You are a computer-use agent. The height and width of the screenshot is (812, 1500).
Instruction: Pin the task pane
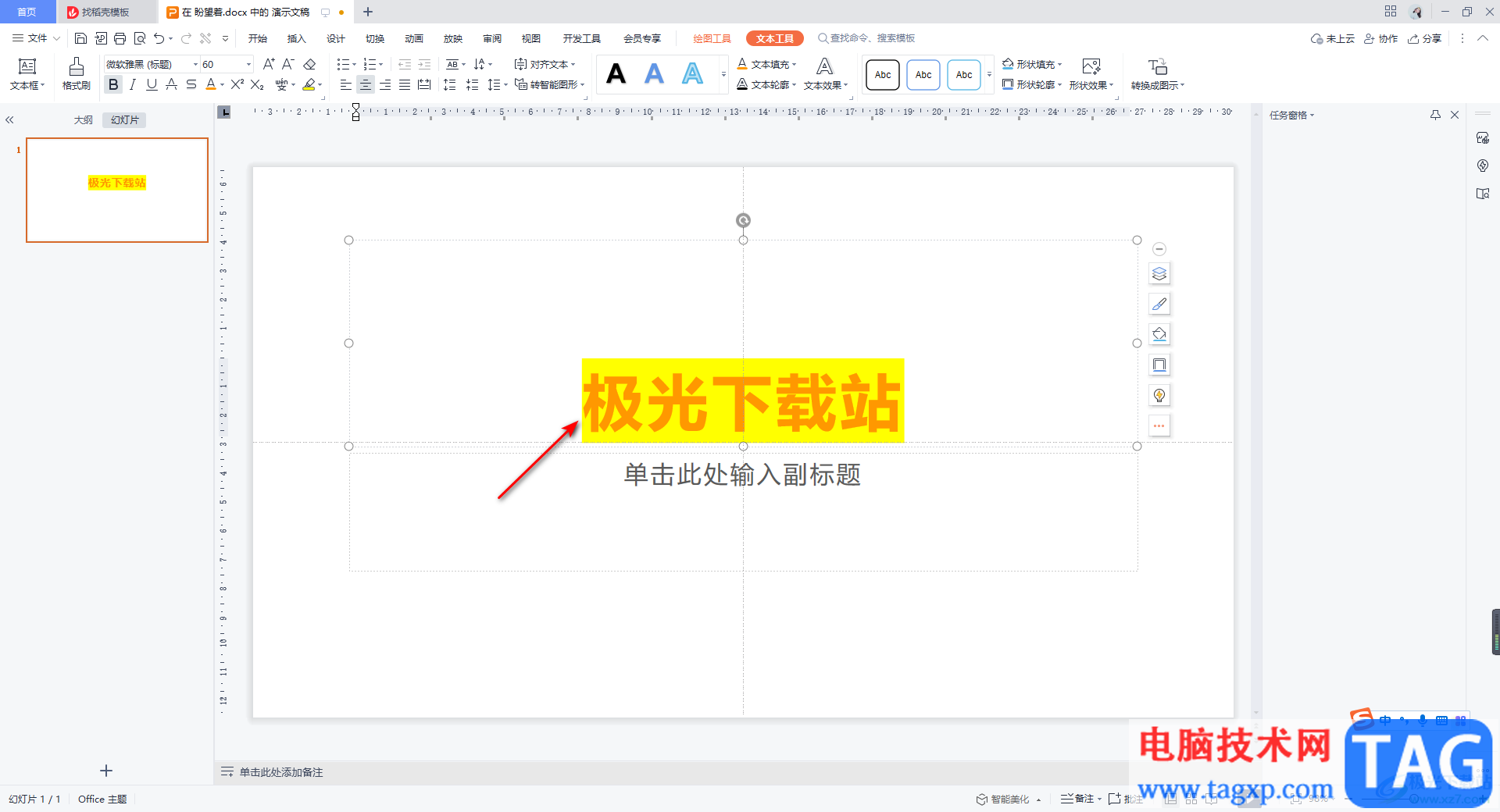(1435, 115)
